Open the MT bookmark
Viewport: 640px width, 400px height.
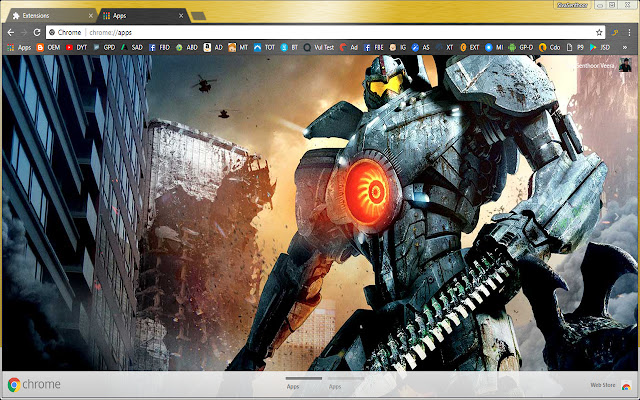coord(238,47)
